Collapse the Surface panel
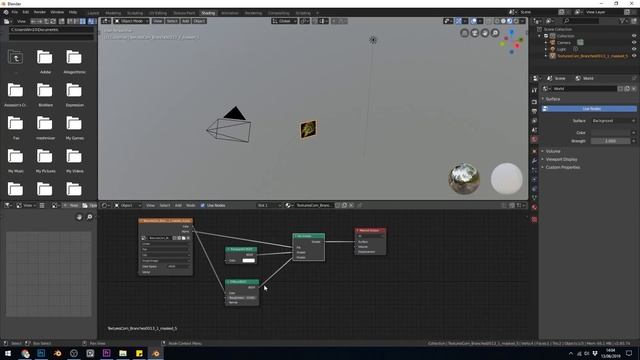640x360 pixels. click(x=553, y=99)
